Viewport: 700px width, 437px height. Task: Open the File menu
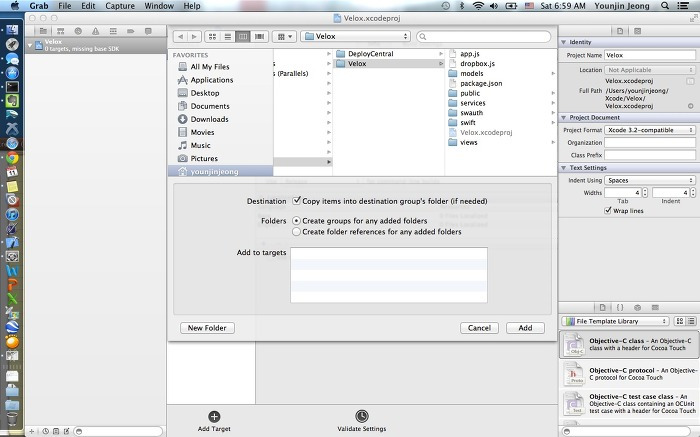pos(65,6)
